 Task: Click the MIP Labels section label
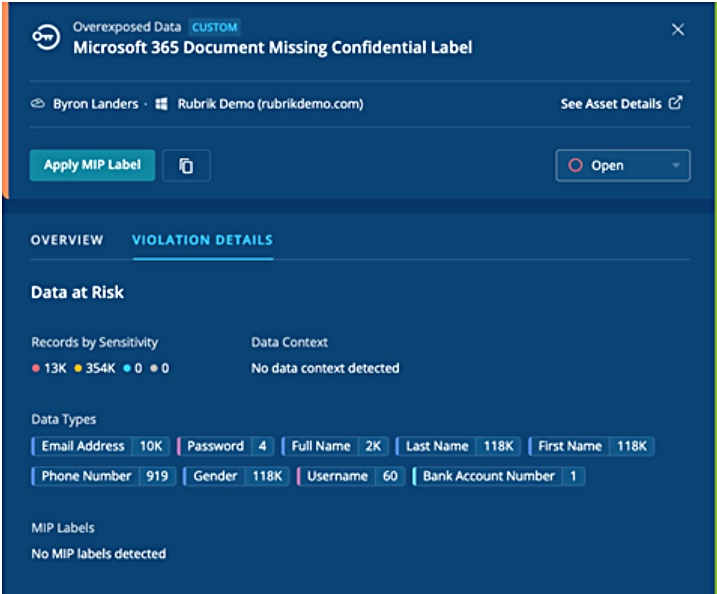[63, 528]
